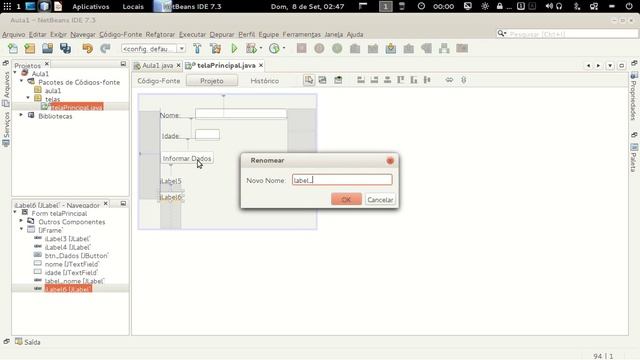Screen dimensions: 640x360
Task: Click the Idade text field in form
Action: point(207,135)
